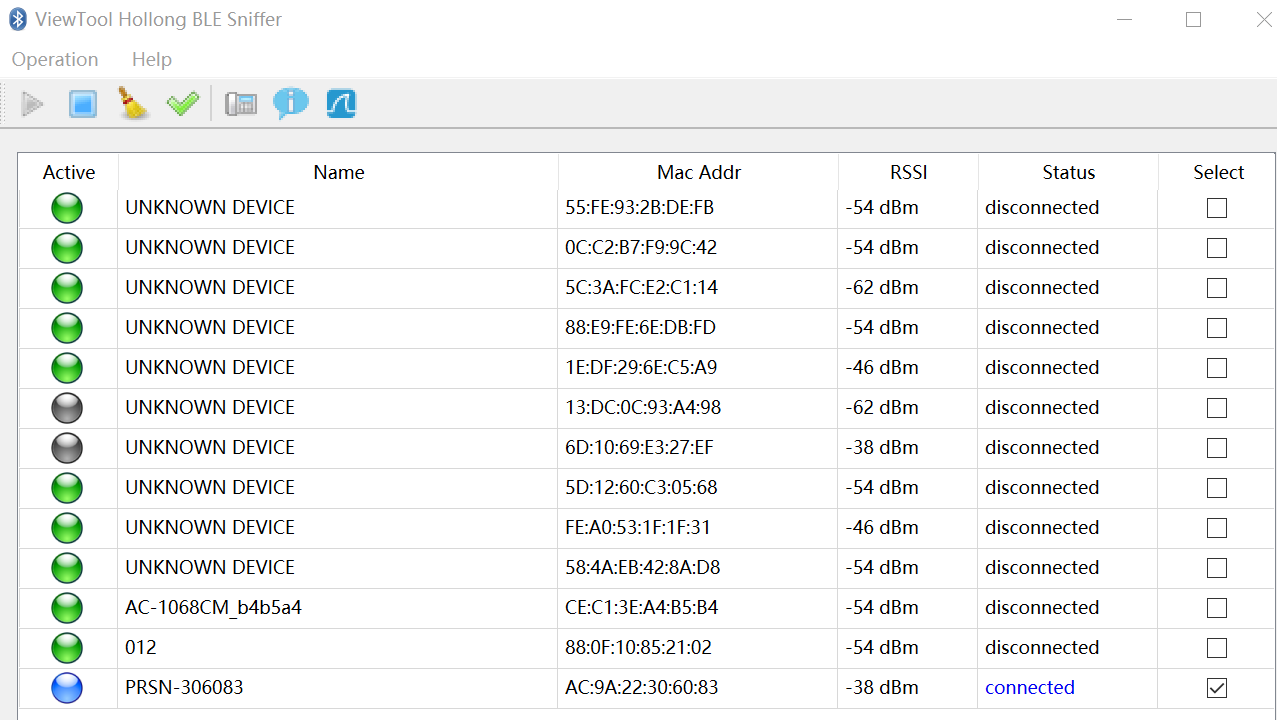
Task: Click gray inactive indicator for 6D:10:69:E3:27:EF
Action: (x=67, y=448)
